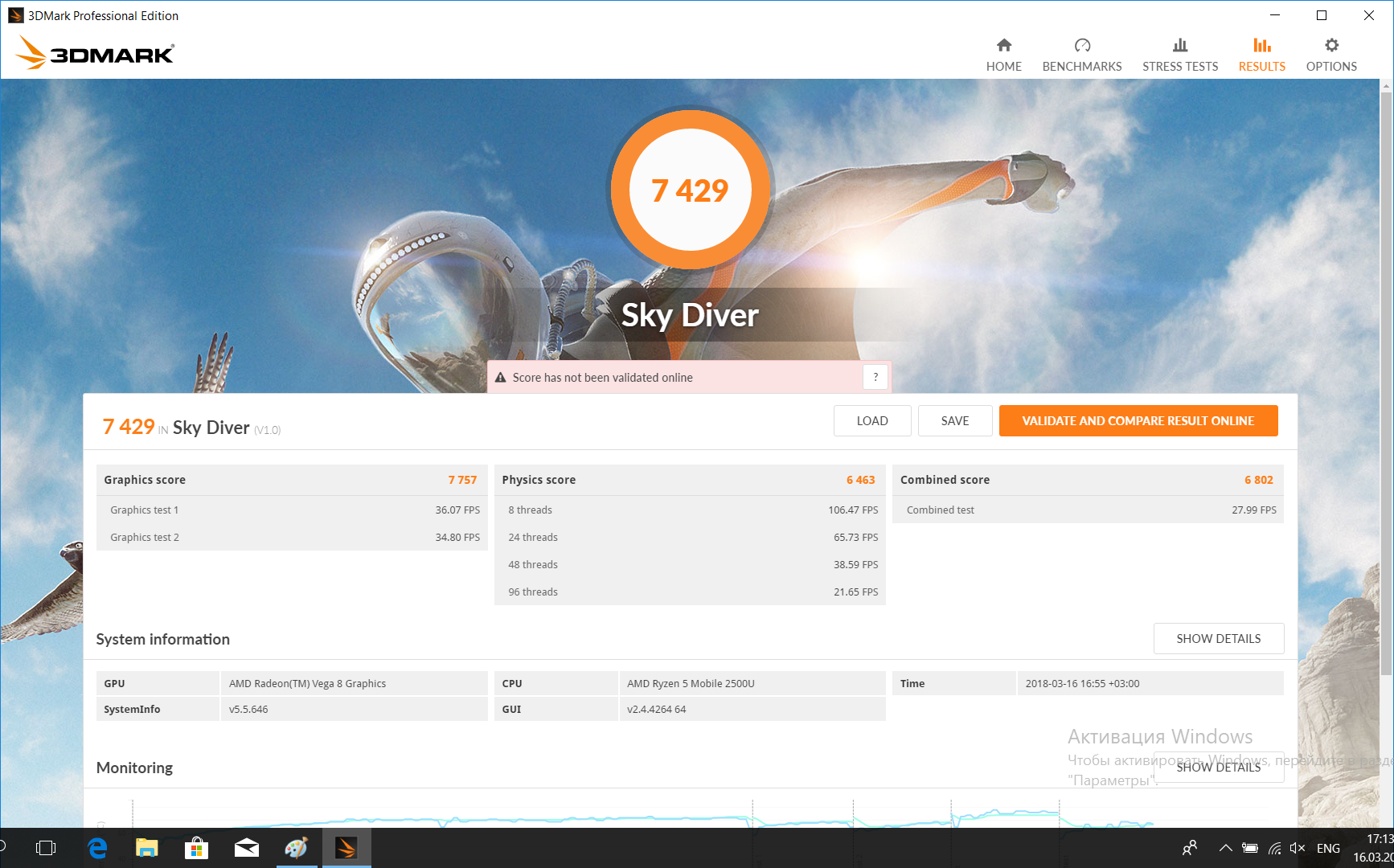The image size is (1394, 868).
Task: Click the warning triangle icon
Action: (500, 378)
